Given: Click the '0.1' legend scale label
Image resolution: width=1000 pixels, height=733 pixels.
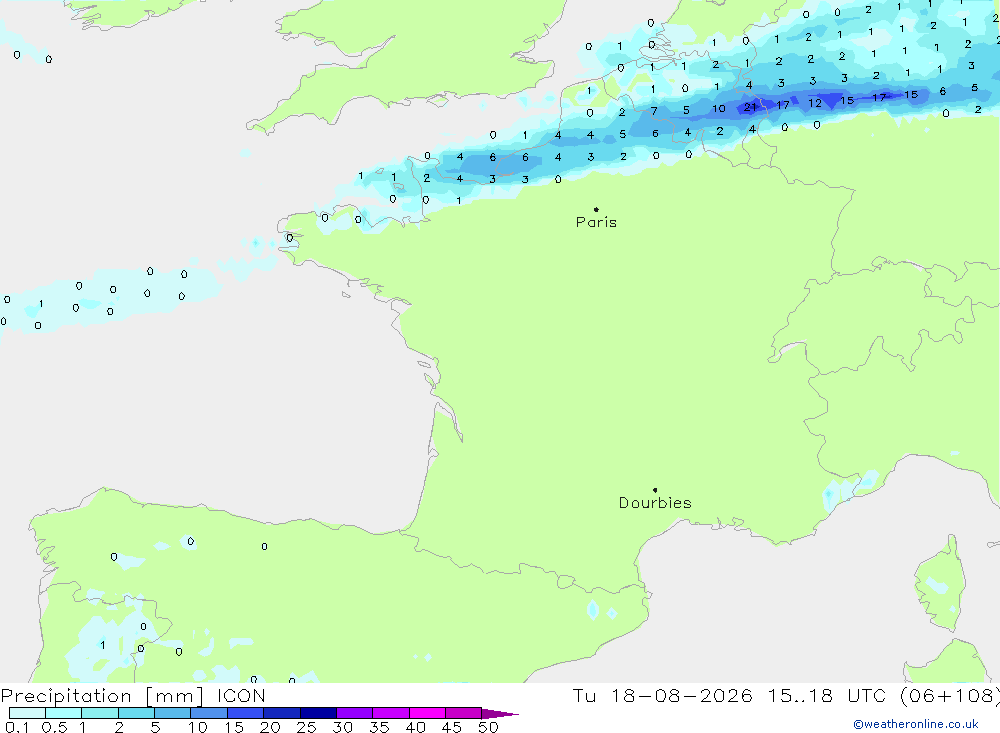Looking at the screenshot, I should click(x=17, y=727).
